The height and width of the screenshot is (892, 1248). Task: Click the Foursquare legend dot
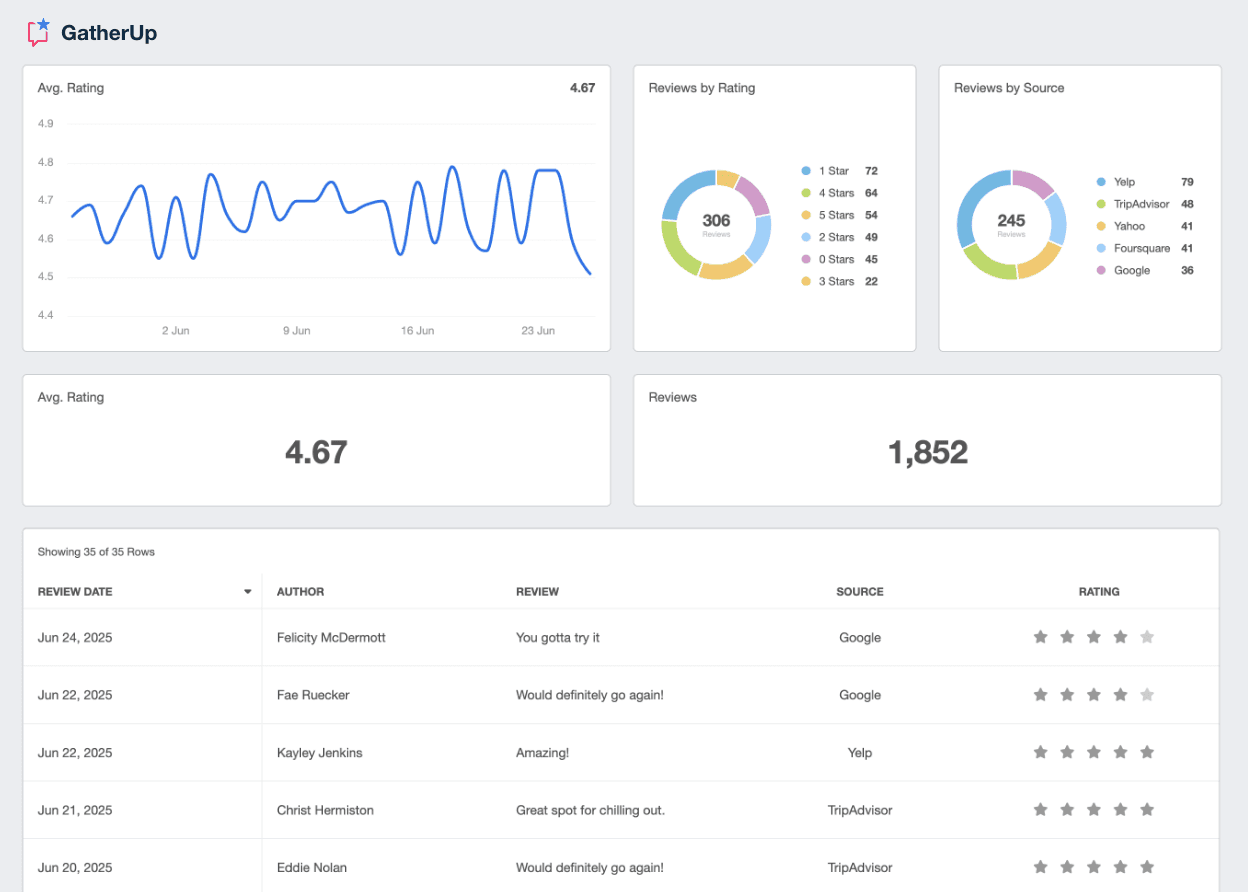tap(1102, 247)
